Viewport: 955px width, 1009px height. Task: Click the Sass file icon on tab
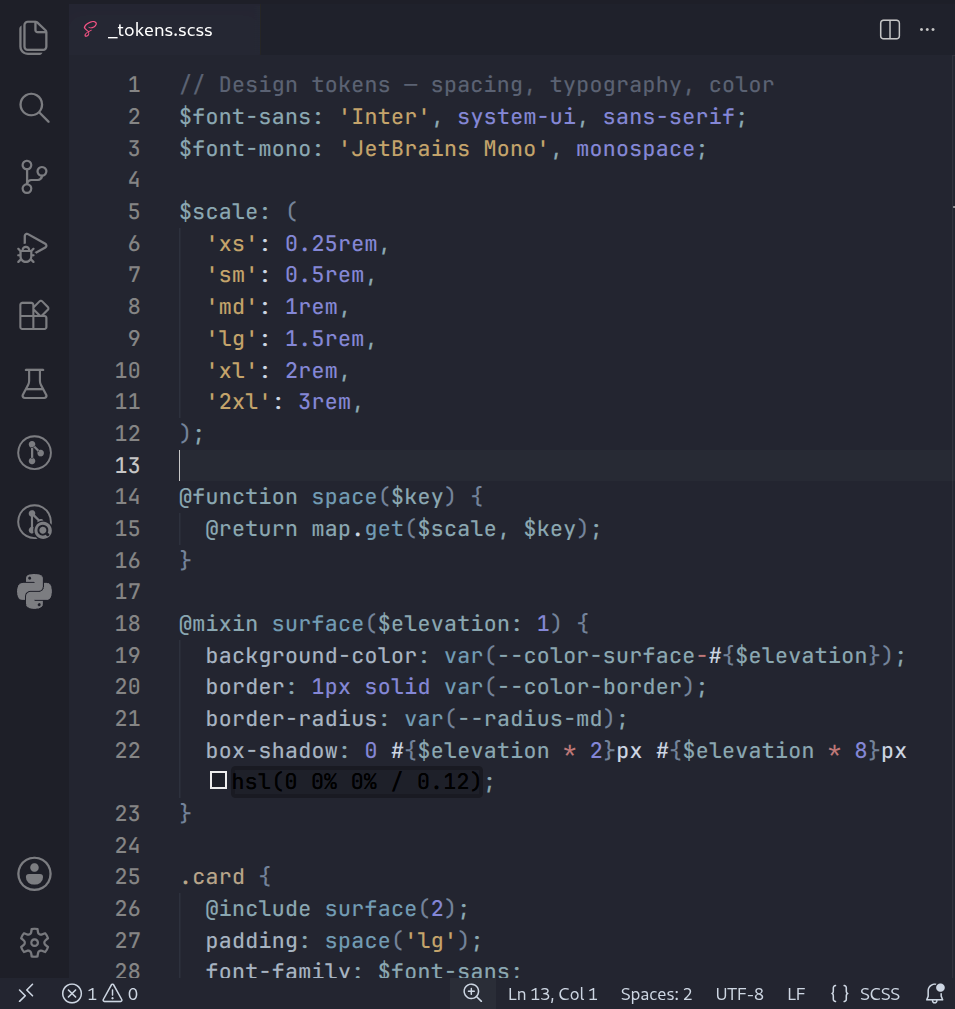click(90, 29)
